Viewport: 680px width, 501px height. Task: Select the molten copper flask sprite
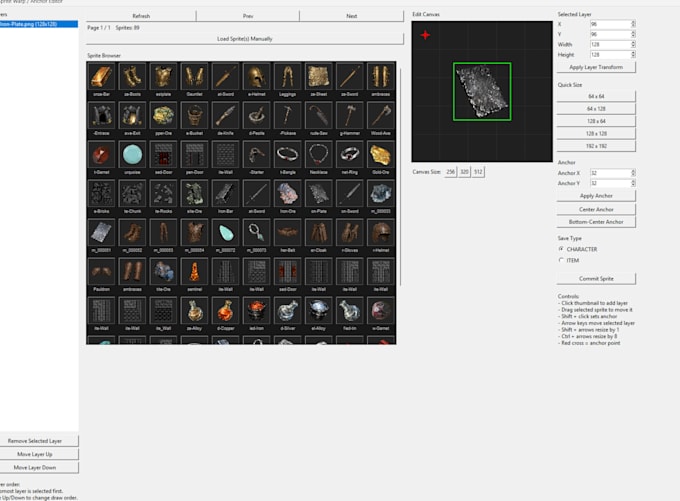pyautogui.click(x=226, y=311)
